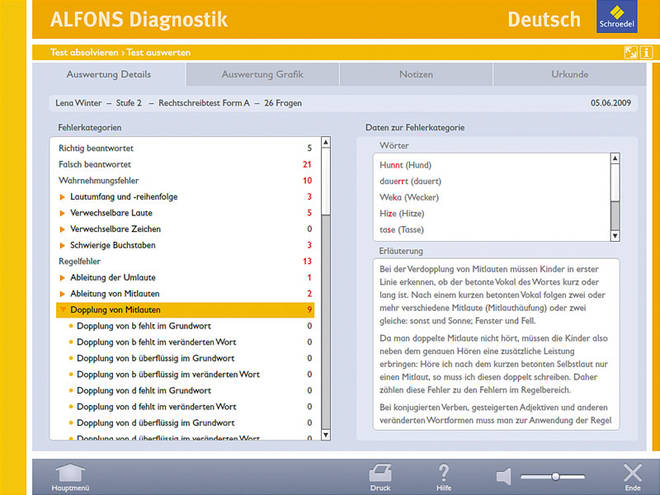
Task: Click Wörter list scroll up arrow
Action: [615, 158]
